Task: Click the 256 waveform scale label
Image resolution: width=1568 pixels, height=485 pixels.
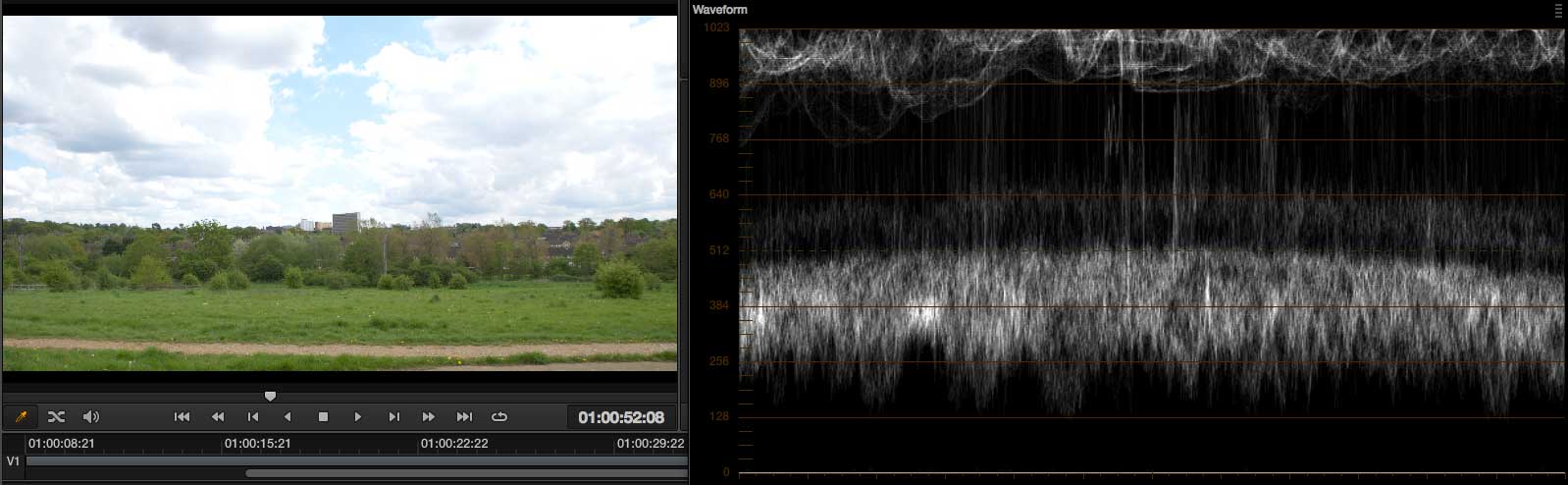Action: coord(719,361)
